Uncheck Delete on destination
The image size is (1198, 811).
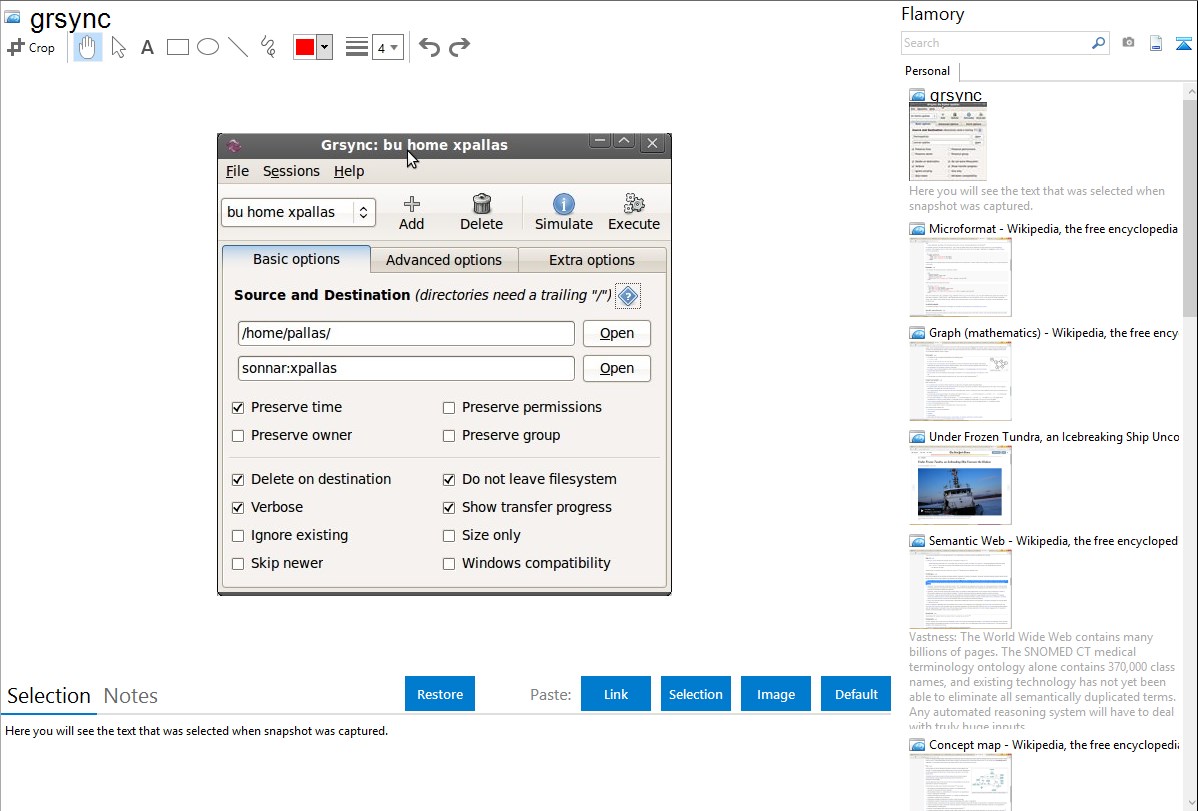238,480
